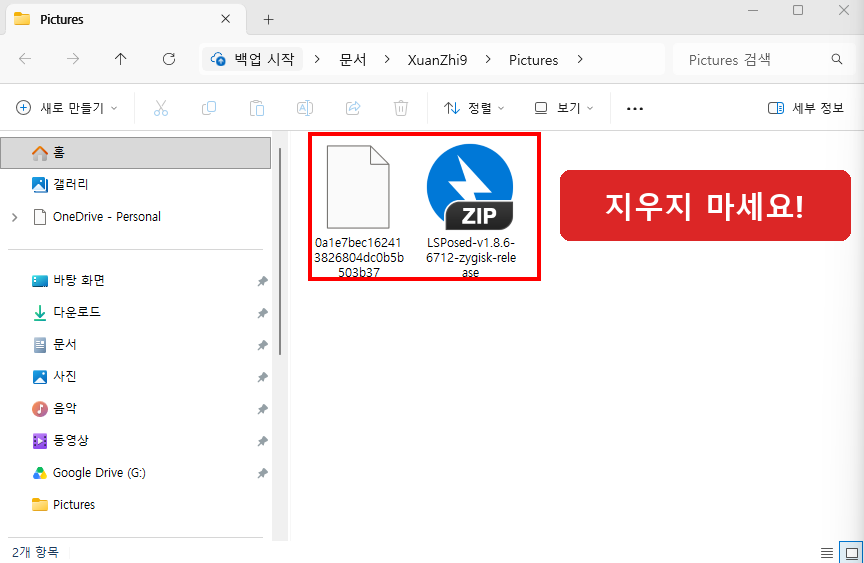Expand chevron after XuanZhi9 breadcrumb

coord(488,59)
